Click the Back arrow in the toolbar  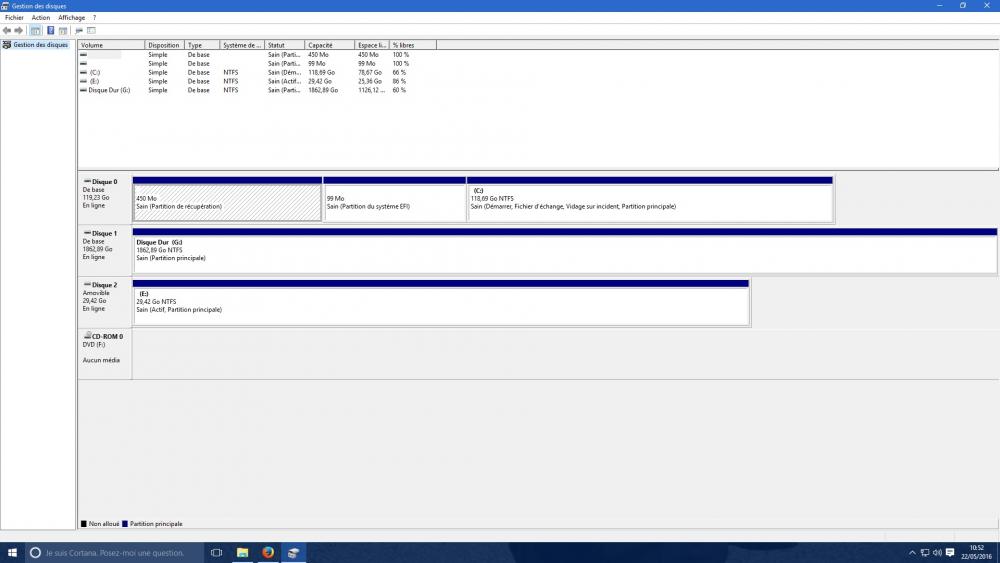coord(6,31)
